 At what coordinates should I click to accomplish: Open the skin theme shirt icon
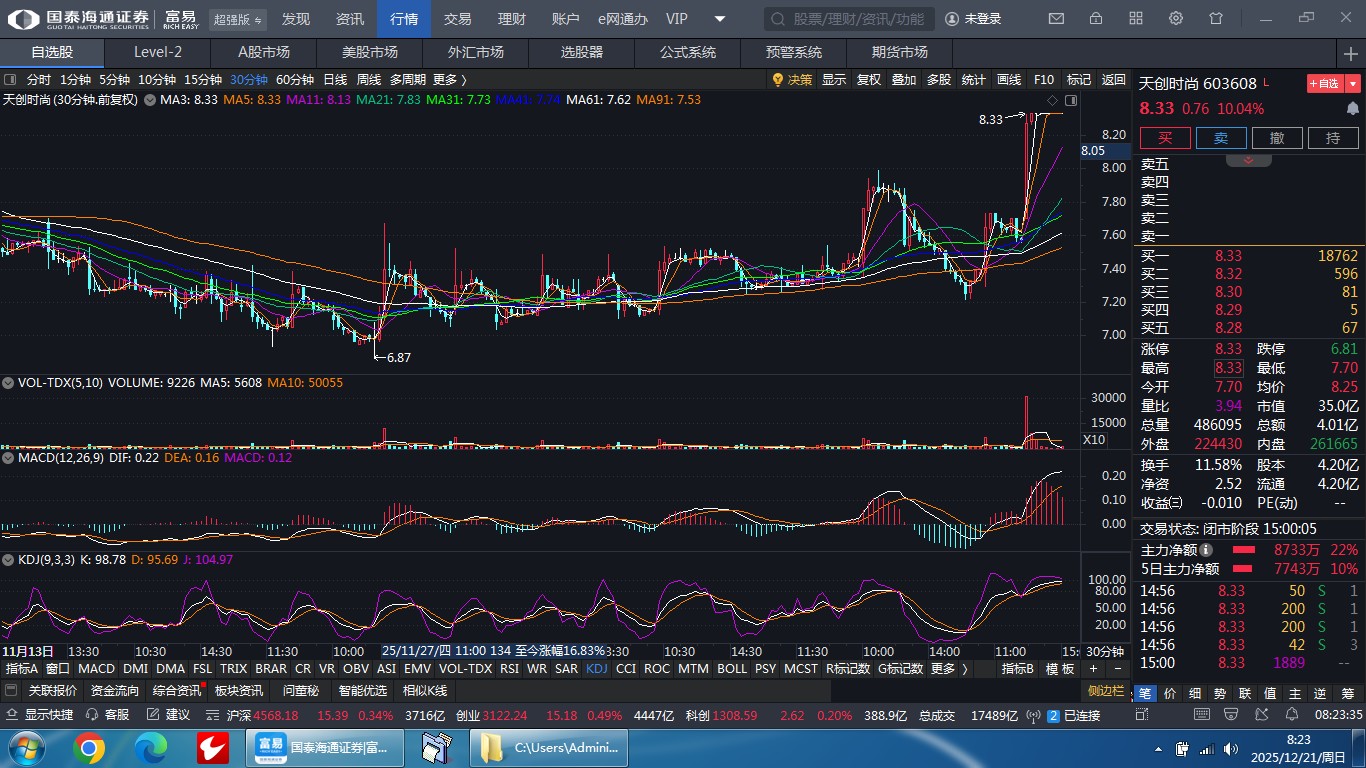click(1216, 19)
